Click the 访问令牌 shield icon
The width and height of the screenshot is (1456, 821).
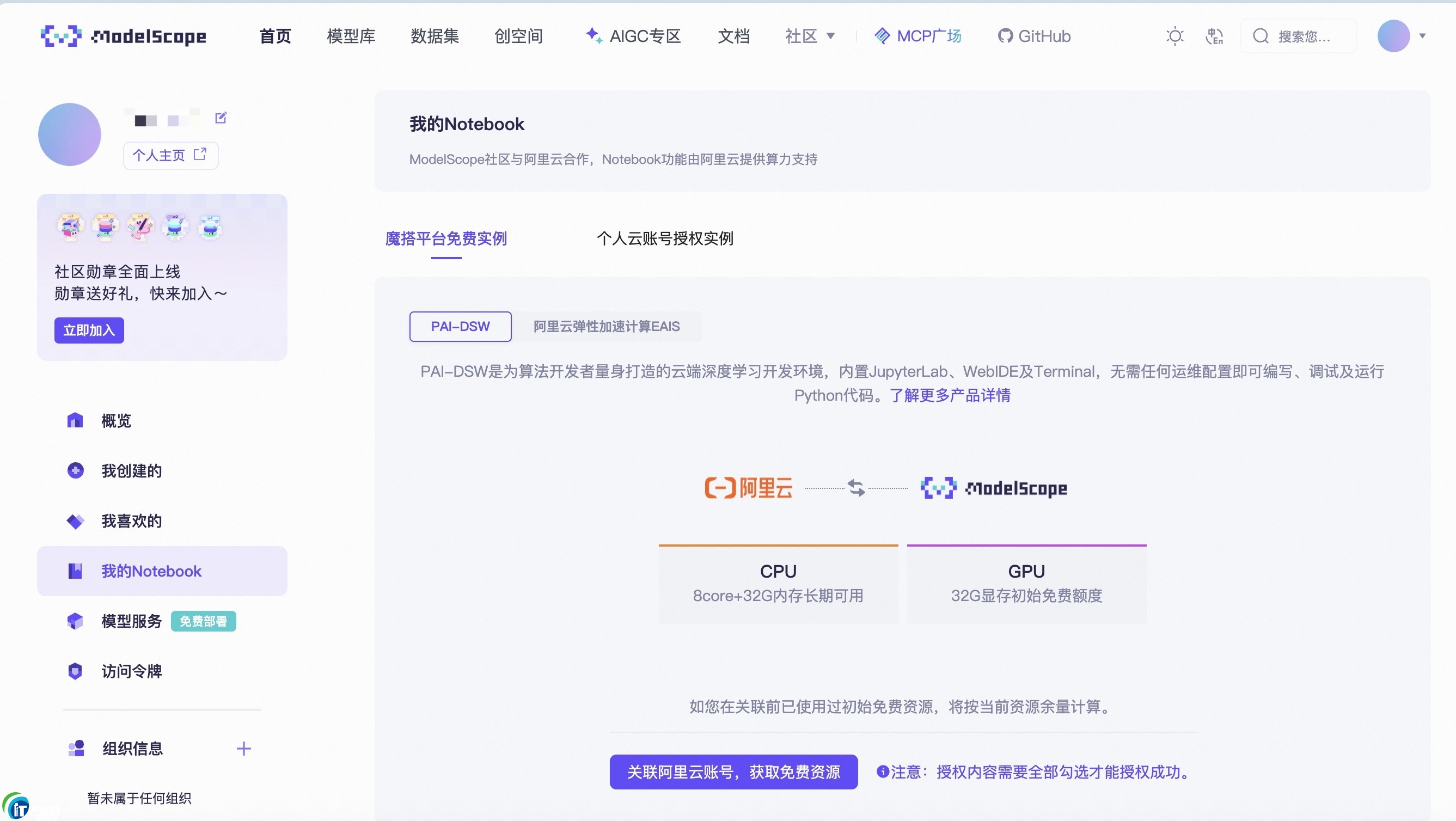pyautogui.click(x=75, y=671)
